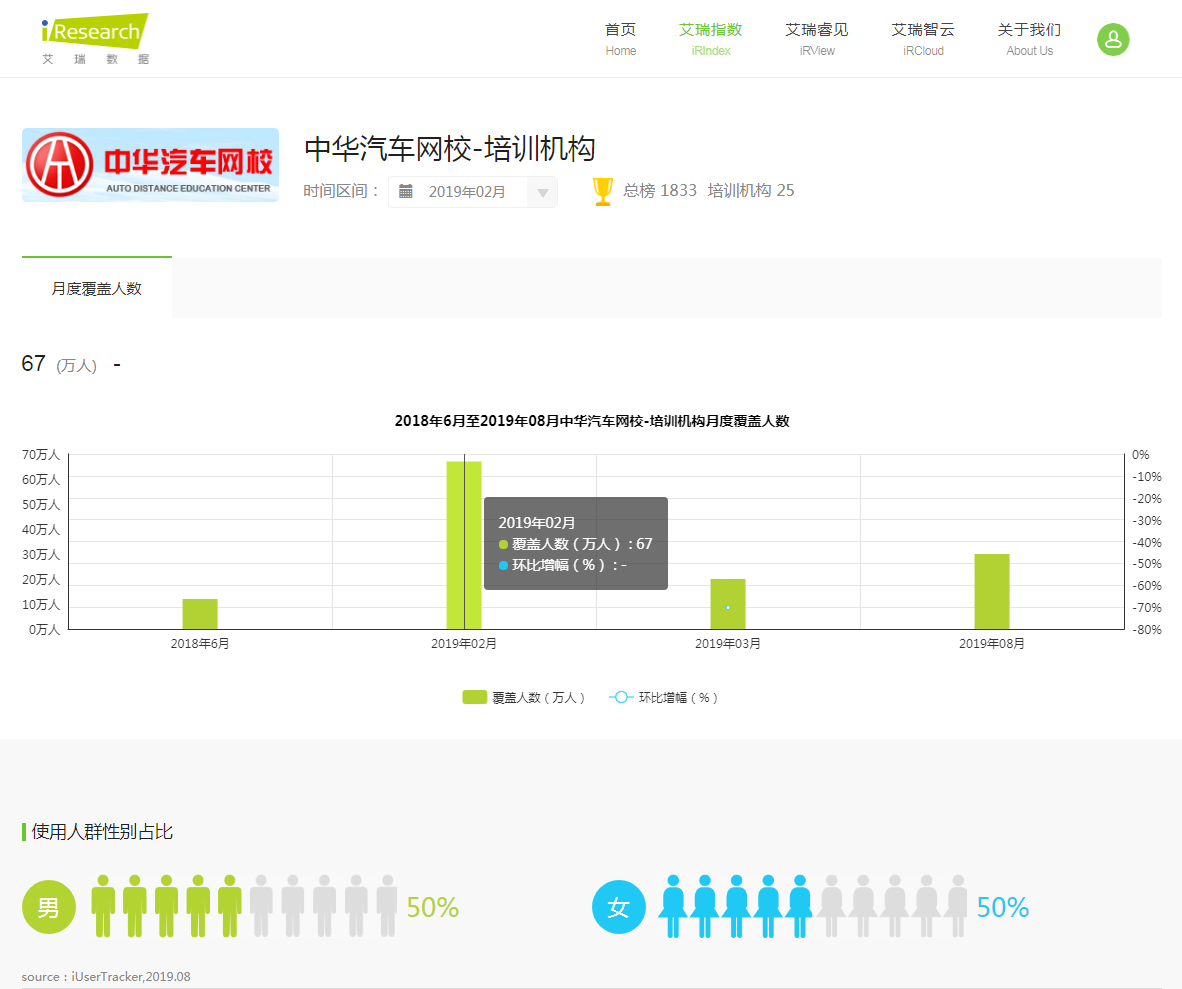Image resolution: width=1182 pixels, height=989 pixels.
Task: Click the blue 女 gender circle icon
Action: pyautogui.click(x=619, y=907)
